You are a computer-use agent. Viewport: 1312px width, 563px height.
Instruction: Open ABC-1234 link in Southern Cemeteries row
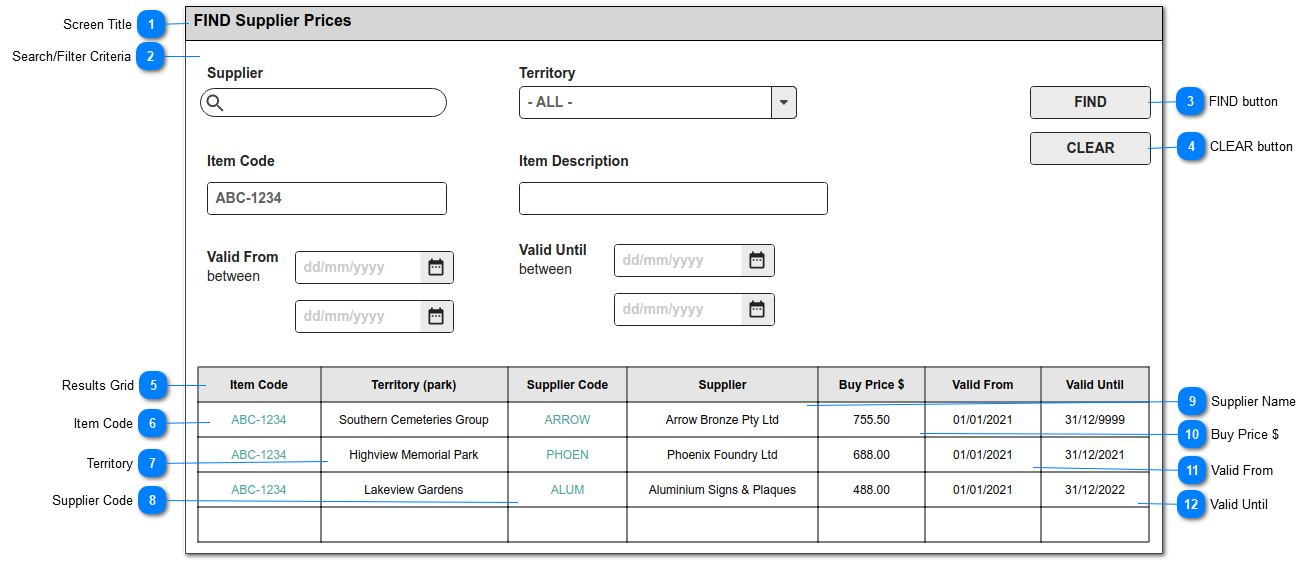pyautogui.click(x=259, y=420)
